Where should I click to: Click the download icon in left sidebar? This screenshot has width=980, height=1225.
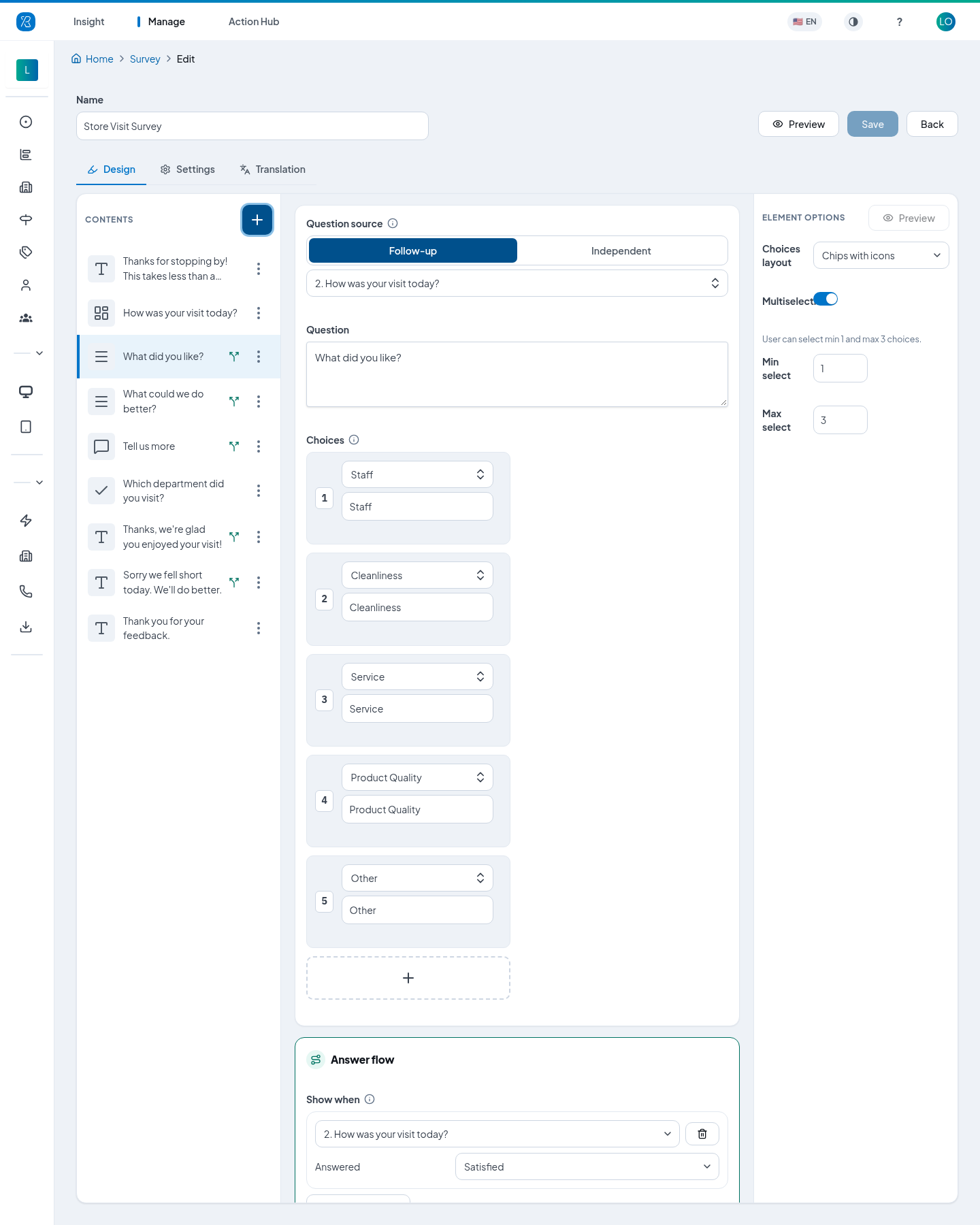26,627
